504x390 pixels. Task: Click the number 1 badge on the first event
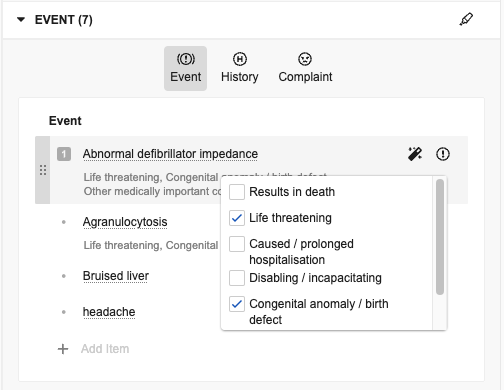click(x=64, y=154)
